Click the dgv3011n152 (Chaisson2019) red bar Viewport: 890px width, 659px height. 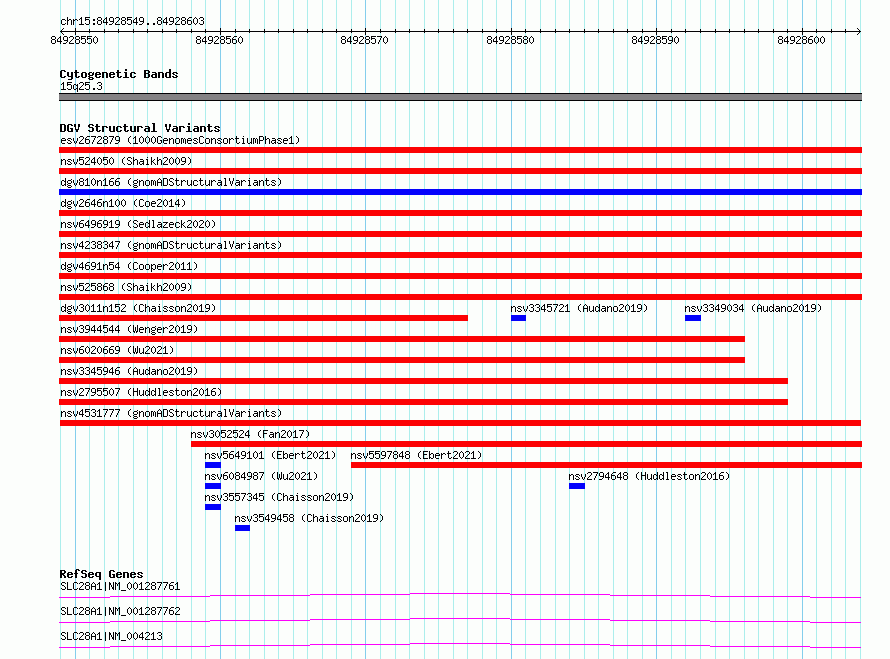(263, 318)
